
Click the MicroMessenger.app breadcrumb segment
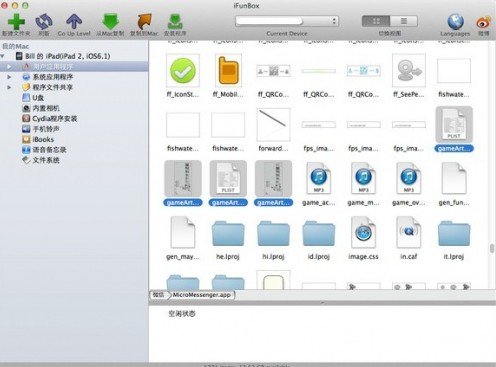click(202, 295)
